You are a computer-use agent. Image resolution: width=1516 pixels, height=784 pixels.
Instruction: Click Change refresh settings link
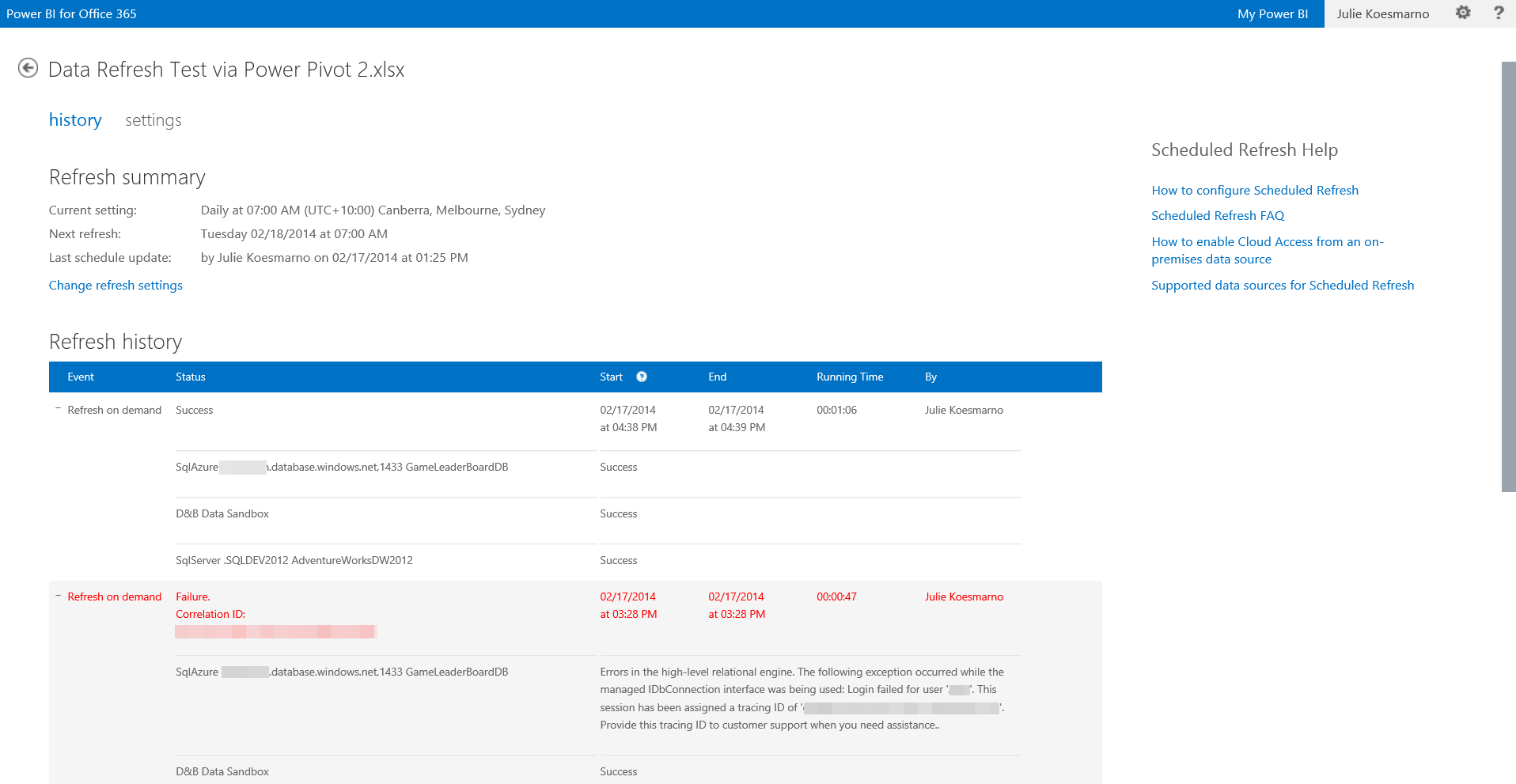point(116,286)
